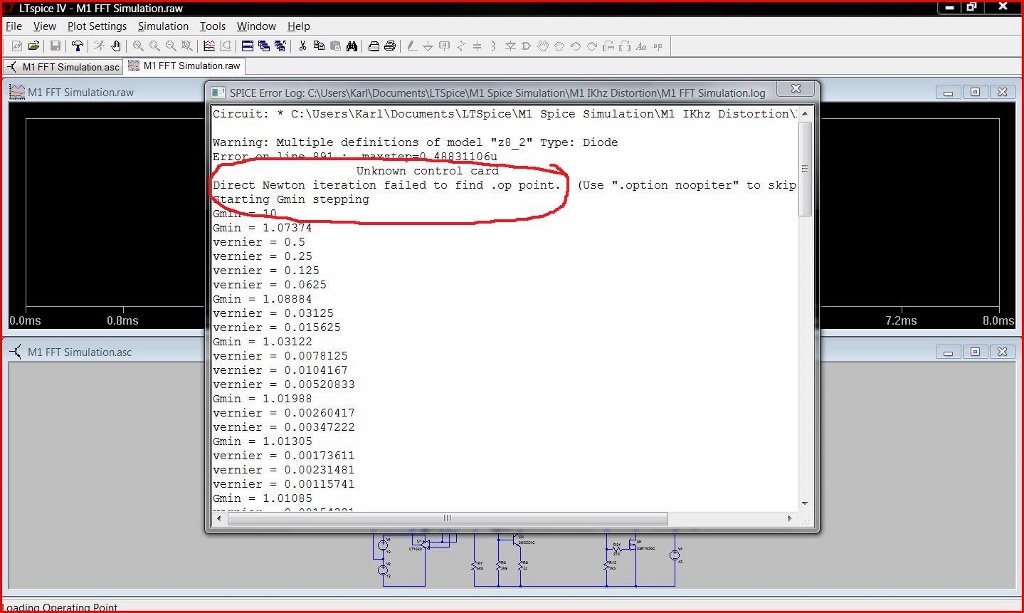Open the View menu
This screenshot has width=1024, height=613.
coord(44,26)
